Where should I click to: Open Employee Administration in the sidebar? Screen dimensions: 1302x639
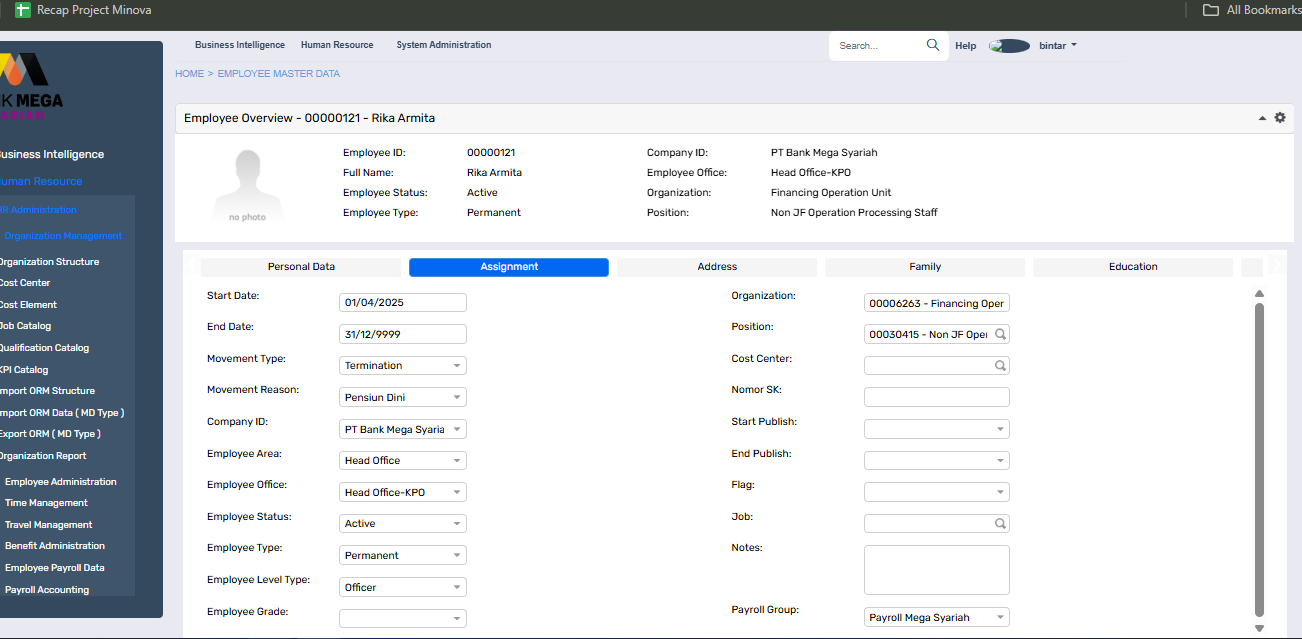point(60,482)
